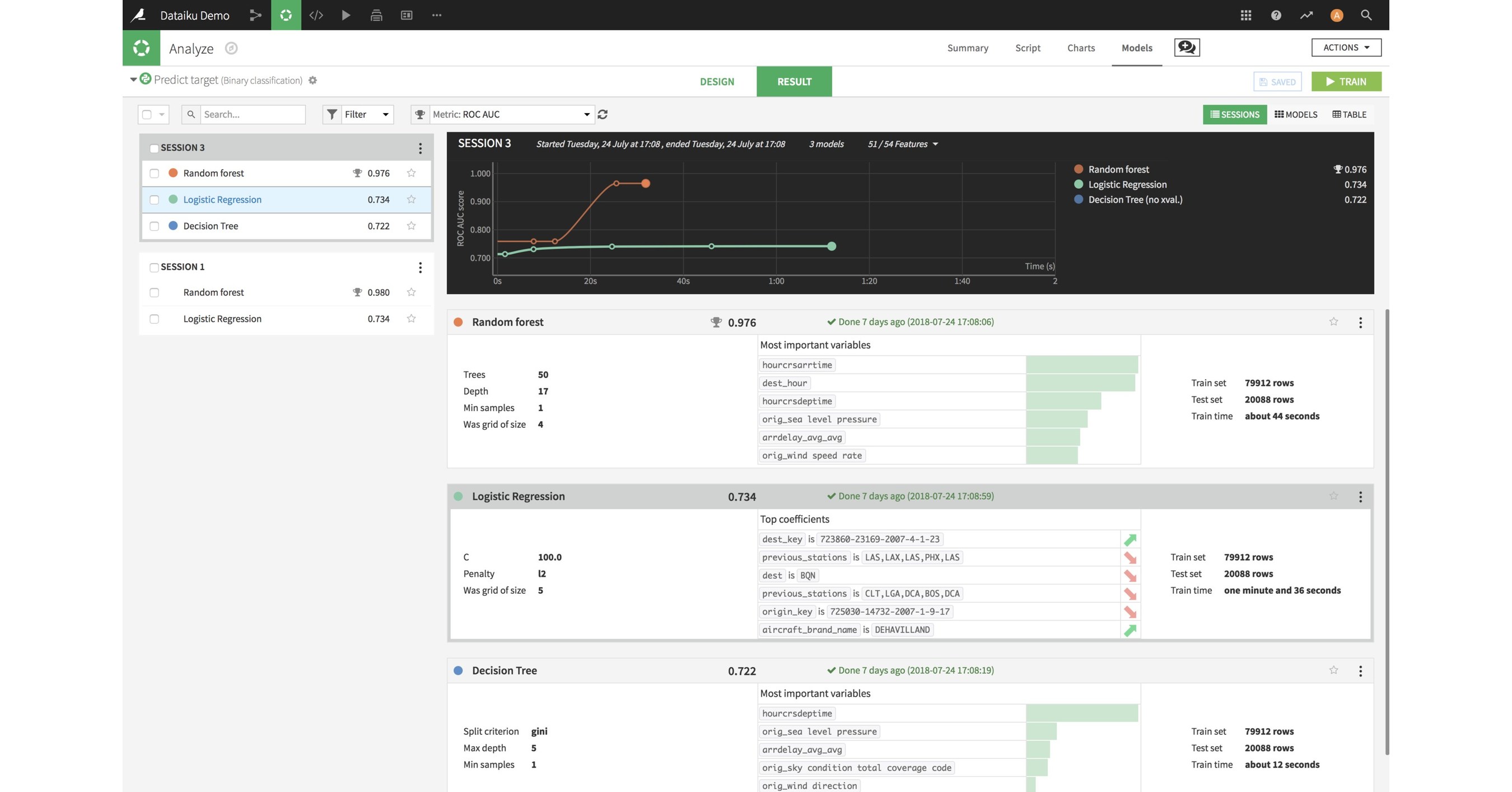Open the code notebooks icon in the navbar

click(316, 15)
